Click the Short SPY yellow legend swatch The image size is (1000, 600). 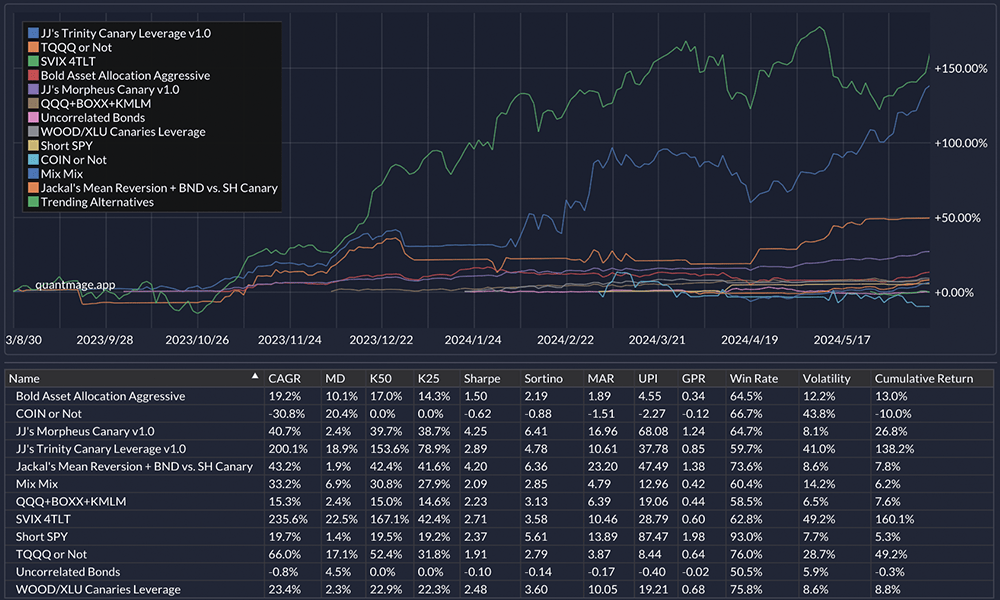click(33, 145)
